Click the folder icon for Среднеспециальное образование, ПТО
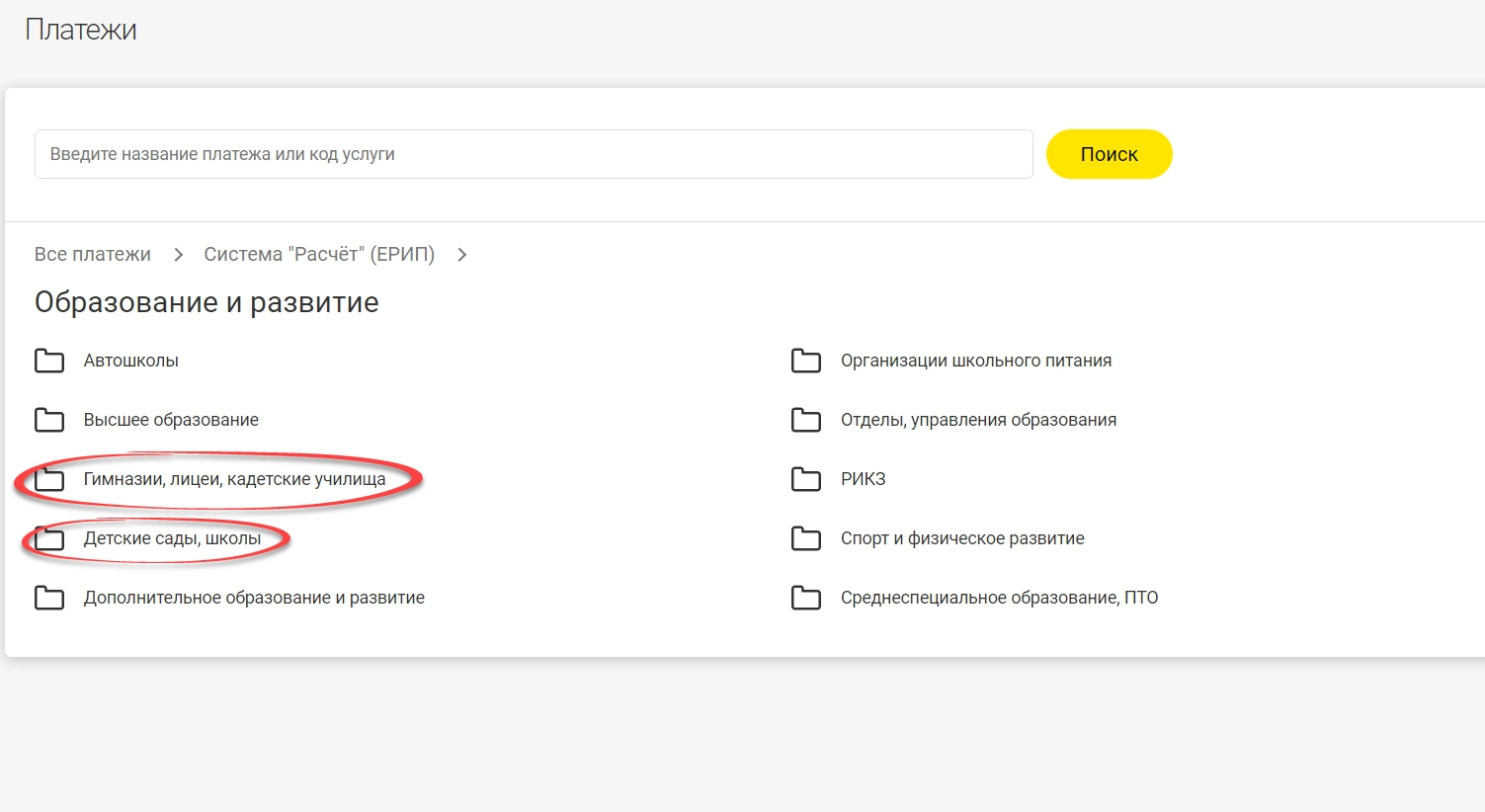1485x812 pixels. (806, 598)
